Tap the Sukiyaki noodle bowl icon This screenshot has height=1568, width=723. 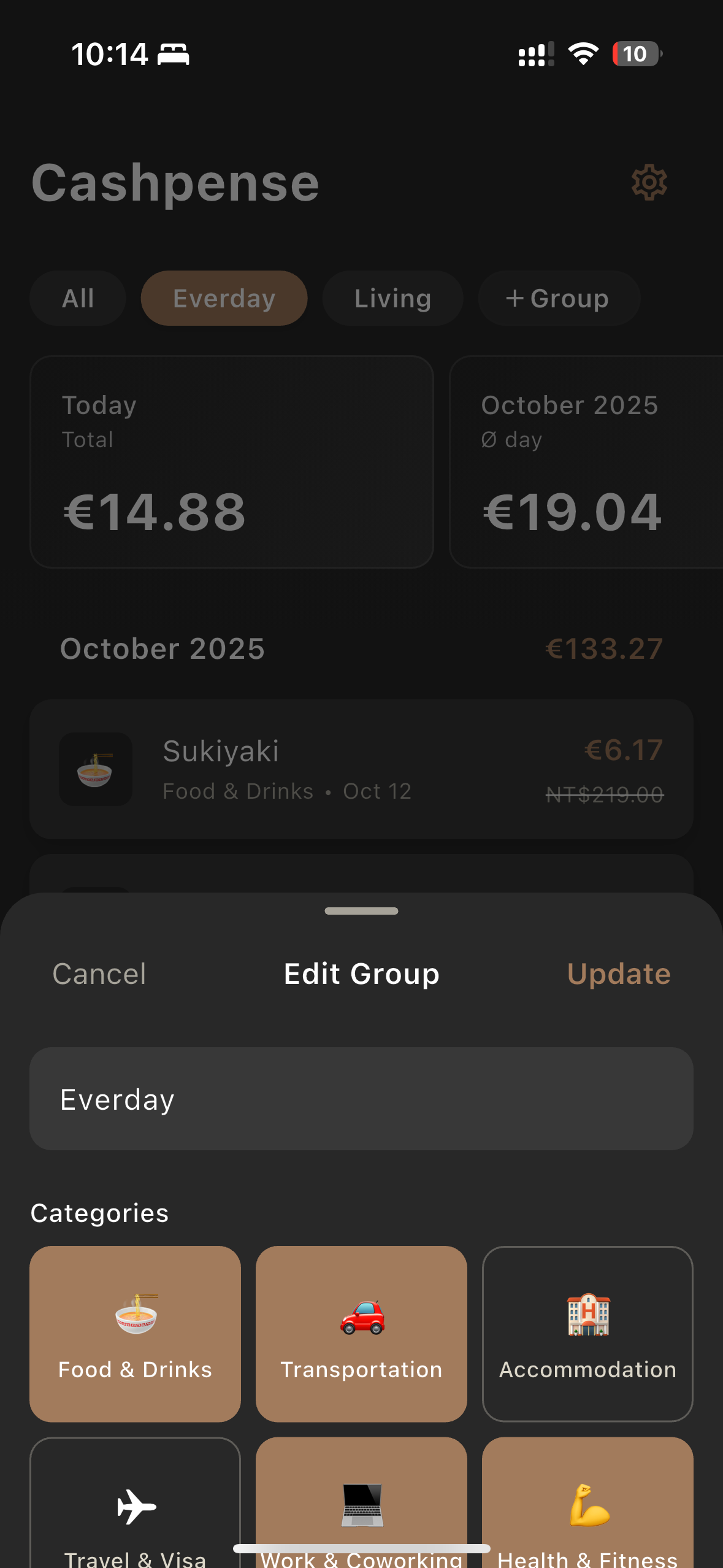(96, 769)
